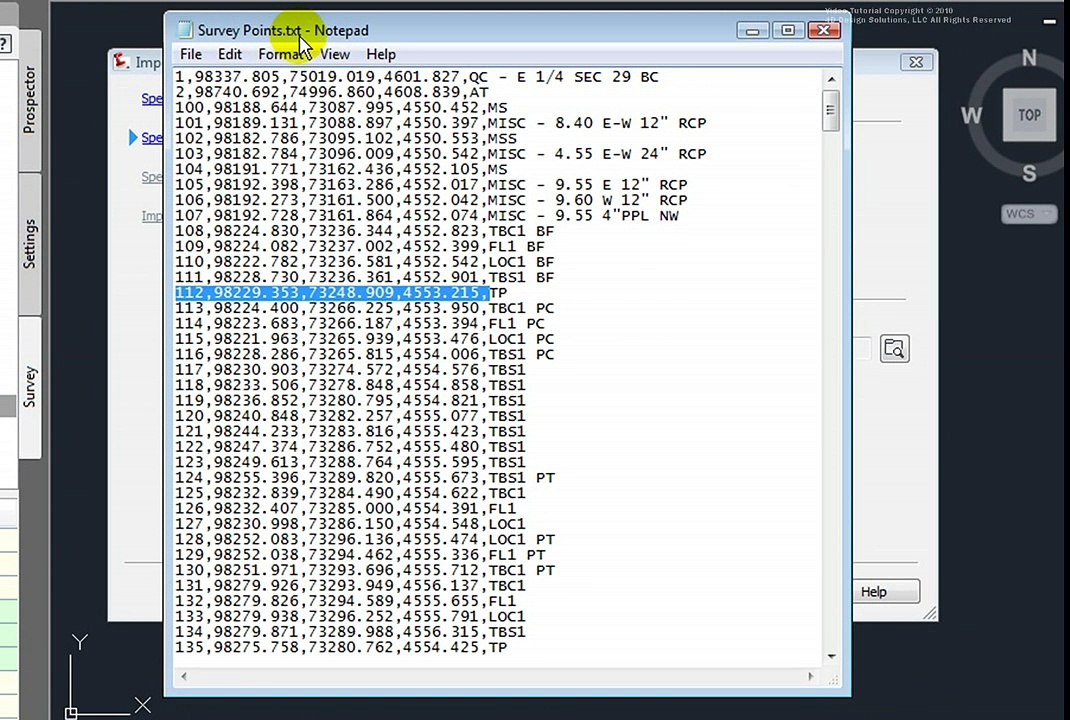The width and height of the screenshot is (1070, 720).
Task: Open the Format menu in Notepad
Action: point(281,55)
